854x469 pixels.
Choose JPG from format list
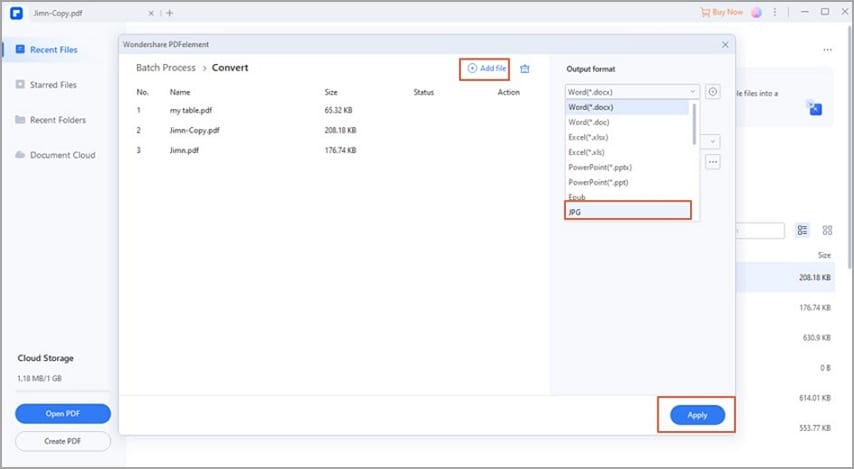click(628, 212)
